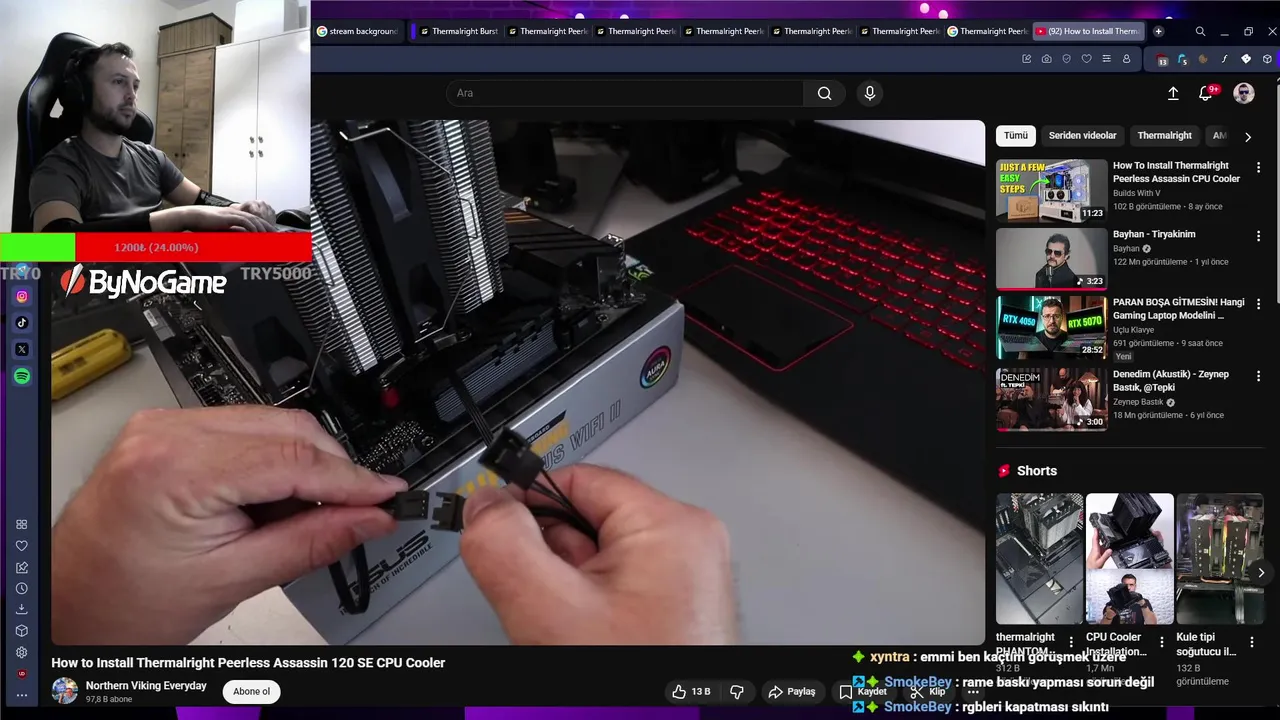Switch to the active How to Install Therm tab
The width and height of the screenshot is (1280, 720).
click(1088, 31)
